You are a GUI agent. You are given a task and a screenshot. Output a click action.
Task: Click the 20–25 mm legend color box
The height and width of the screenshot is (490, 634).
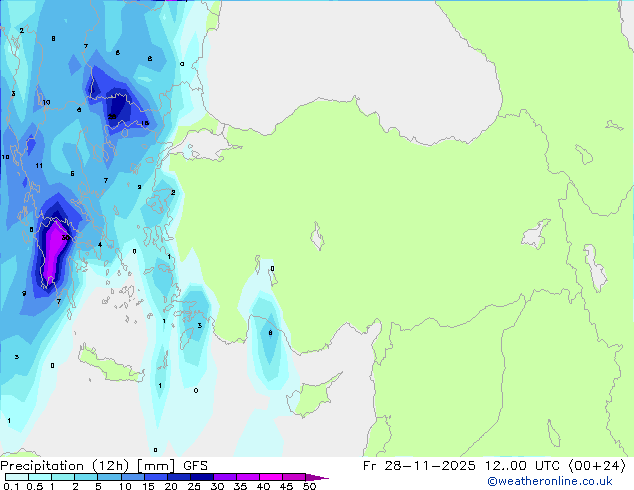tap(178, 477)
